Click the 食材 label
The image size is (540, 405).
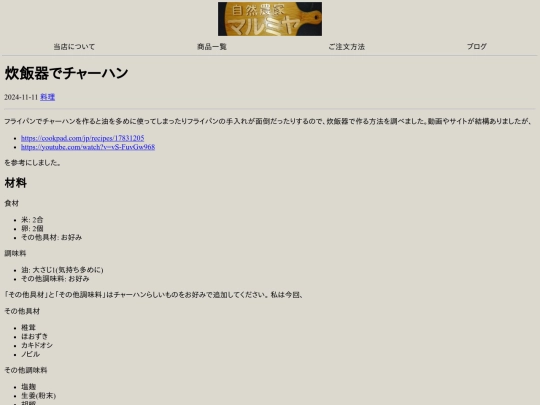point(11,203)
